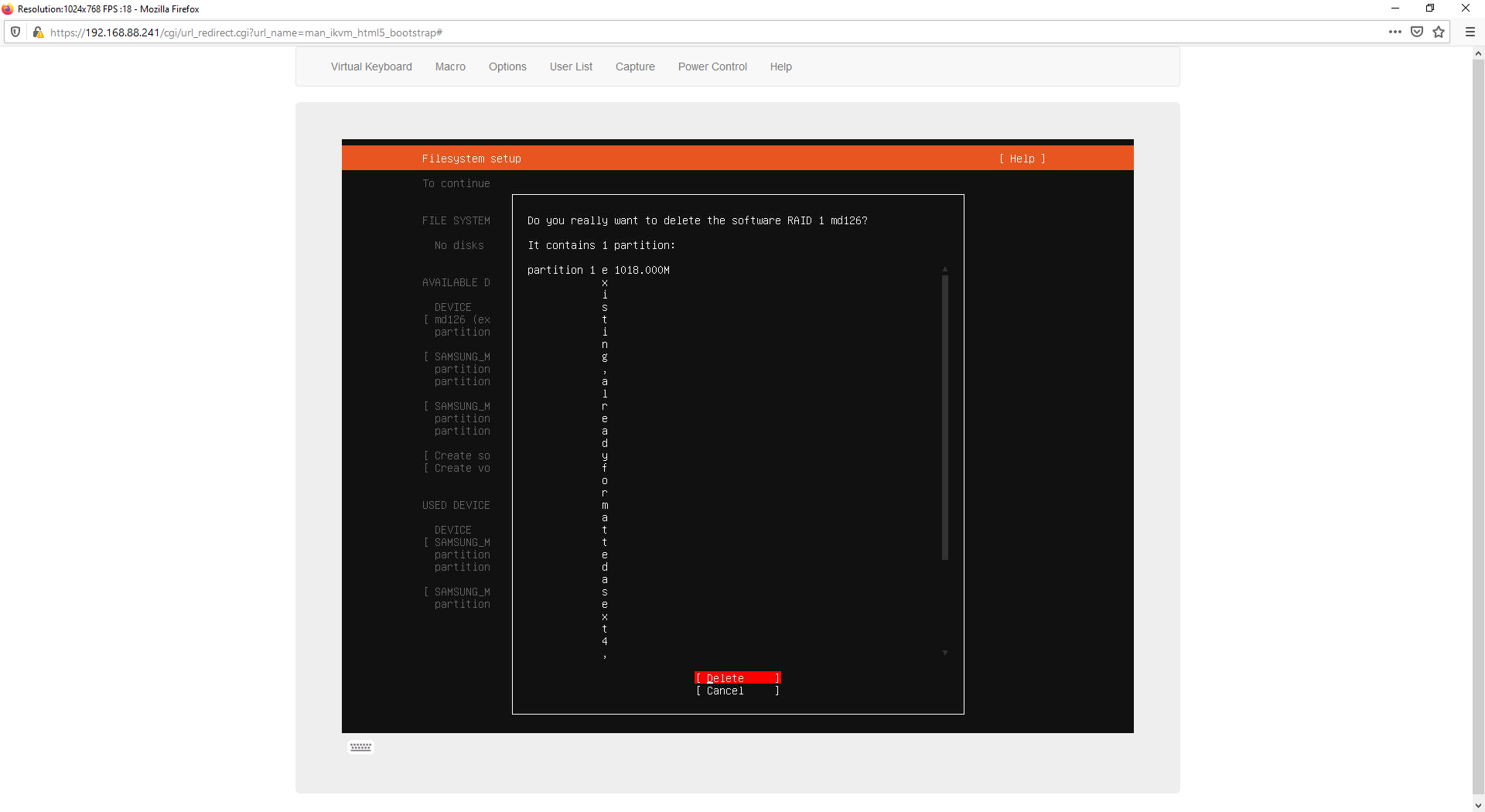Click the scroll-up arrow in dialog
The height and width of the screenshot is (812, 1485).
[x=945, y=269]
